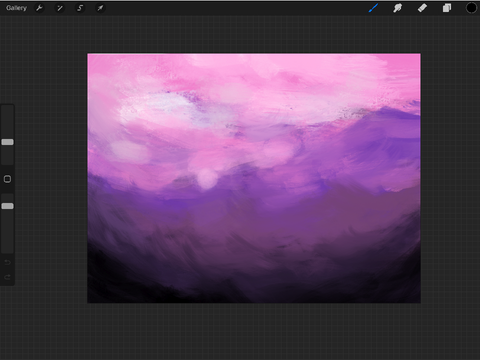
Task: Tap the pink and purple painting canvas
Action: coord(254,178)
